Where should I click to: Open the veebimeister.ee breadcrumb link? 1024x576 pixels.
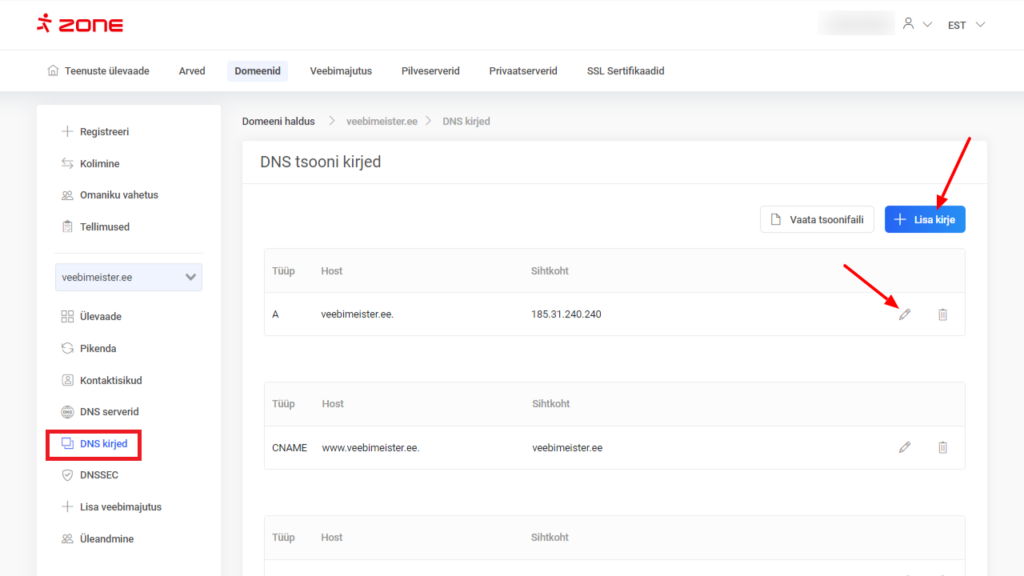pyautogui.click(x=381, y=121)
